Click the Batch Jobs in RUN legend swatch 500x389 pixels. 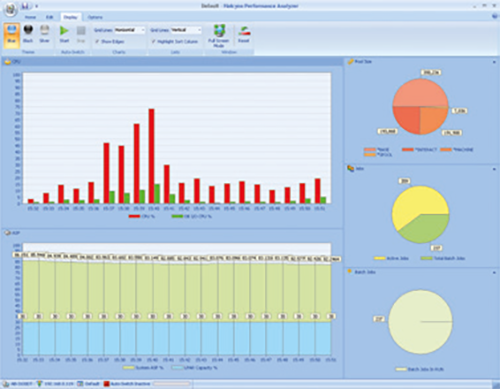pyautogui.click(x=401, y=369)
